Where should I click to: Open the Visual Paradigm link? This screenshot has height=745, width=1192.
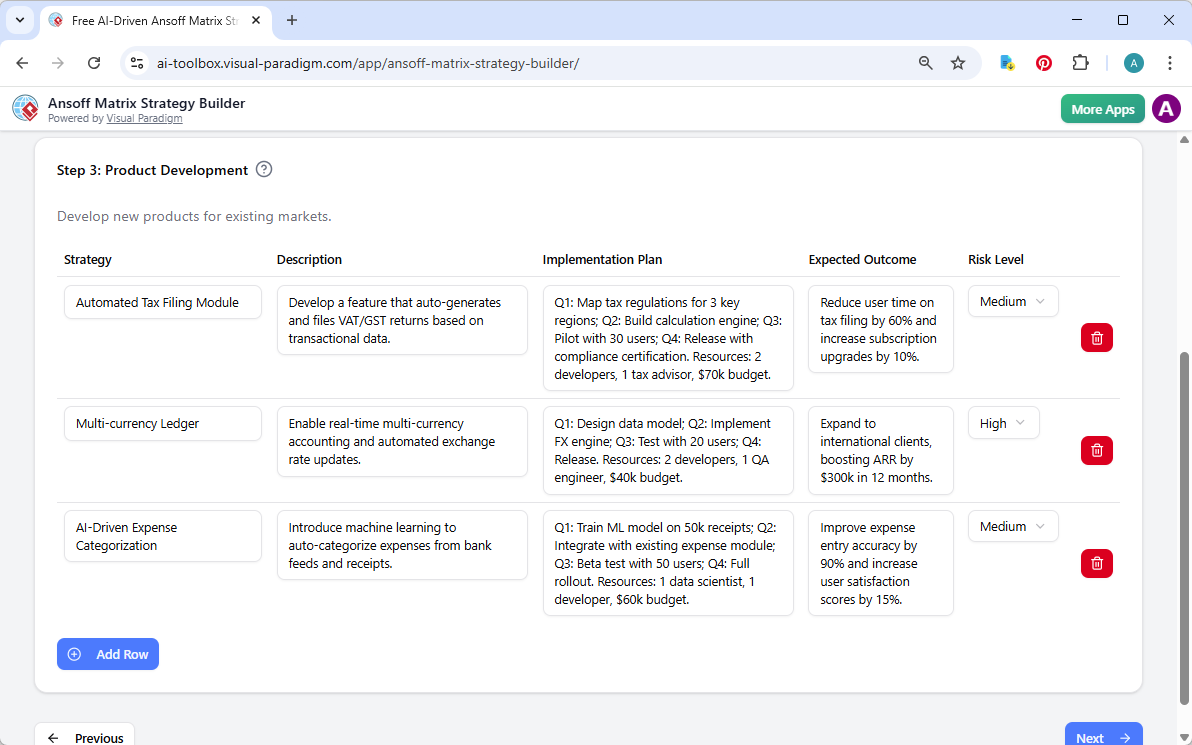coord(144,117)
